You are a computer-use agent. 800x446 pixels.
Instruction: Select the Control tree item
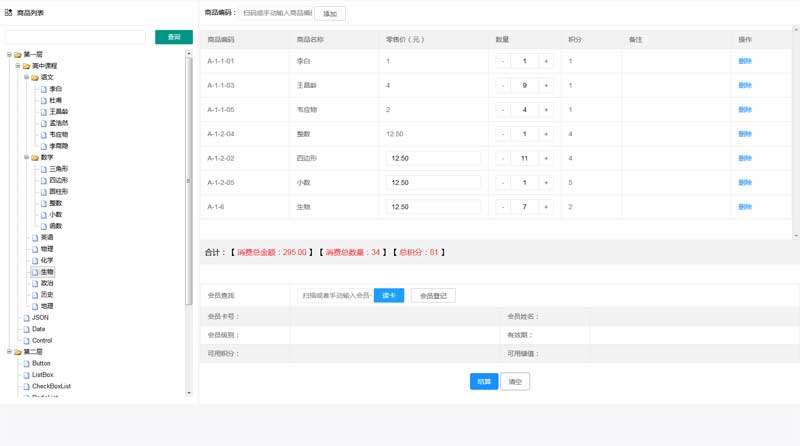pyautogui.click(x=42, y=340)
